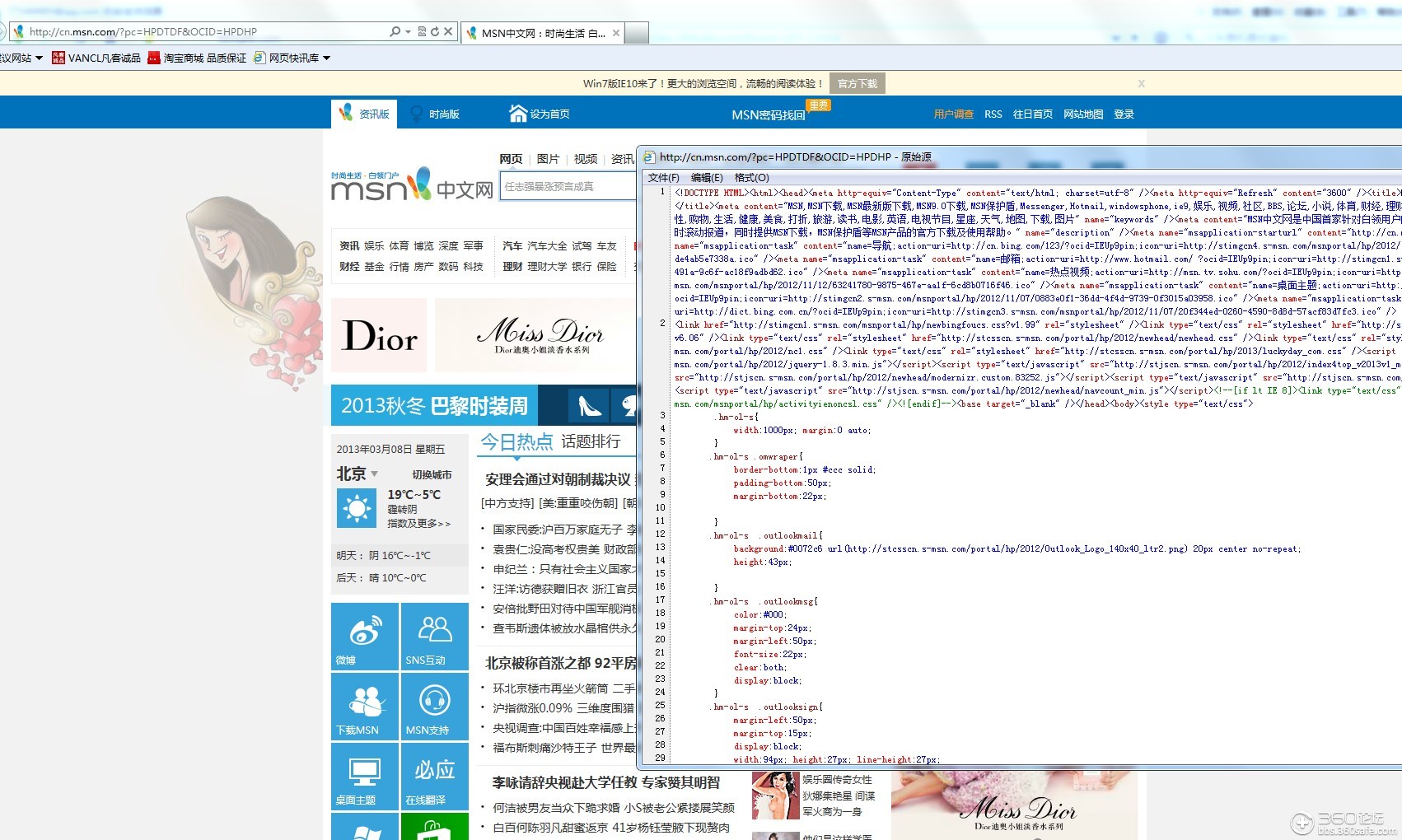Click the 官方下载 button for IE10

(858, 82)
